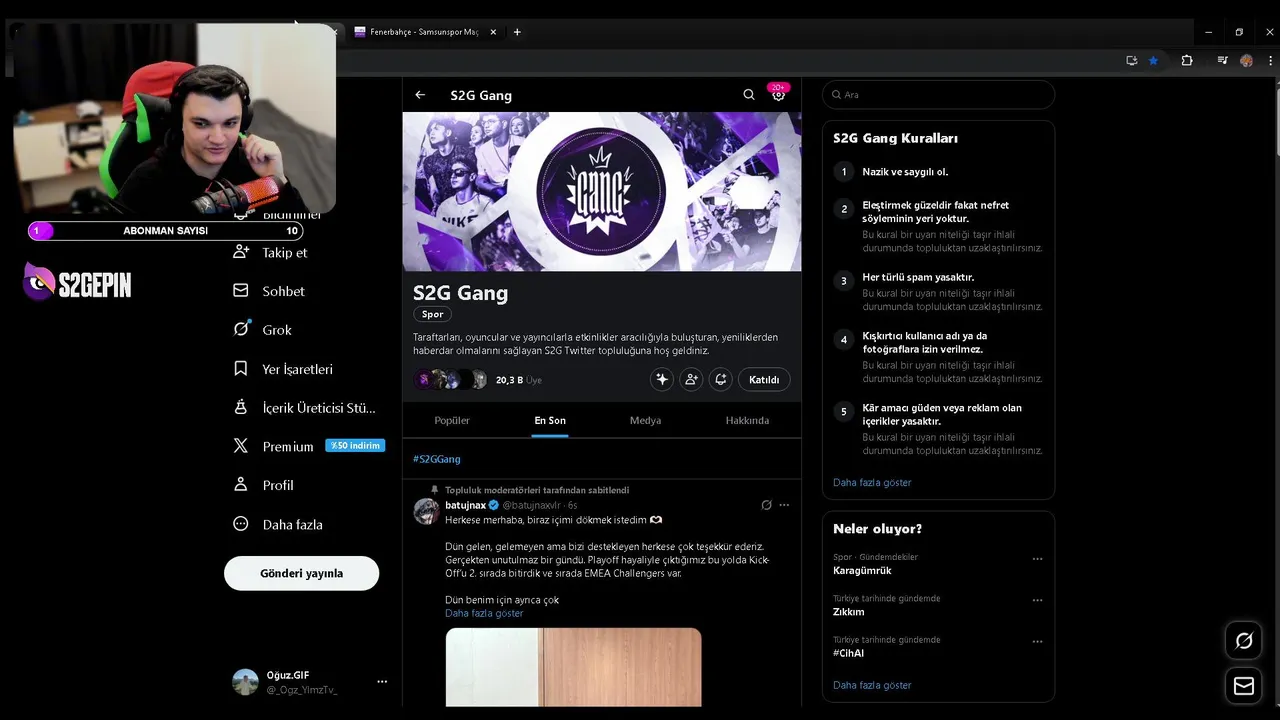
Task: Click the sparkle icon next to member count
Action: (x=662, y=380)
